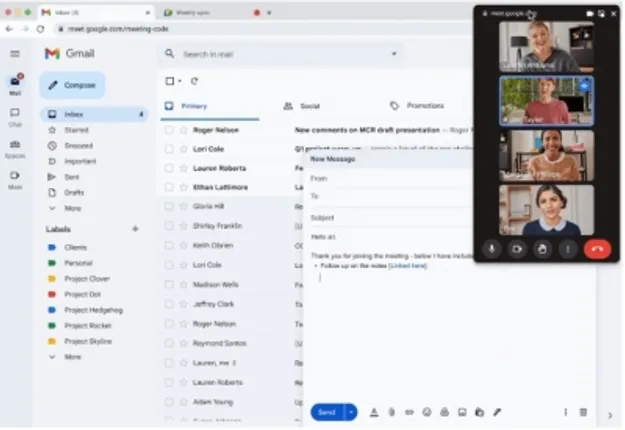625x430 pixels.
Task: Click the Subject field in New Message
Action: tap(400, 217)
